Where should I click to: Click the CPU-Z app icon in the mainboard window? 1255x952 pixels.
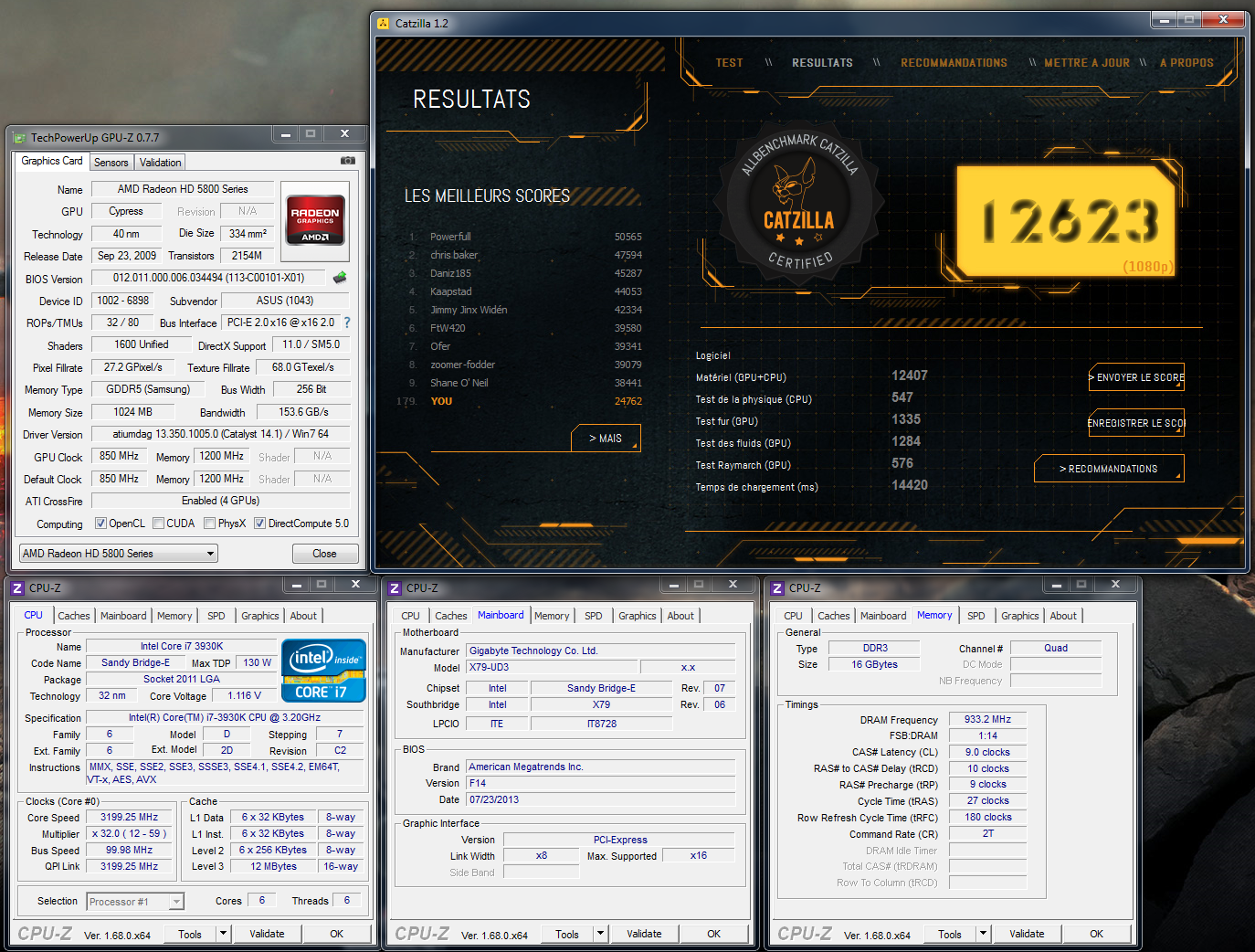pos(395,588)
